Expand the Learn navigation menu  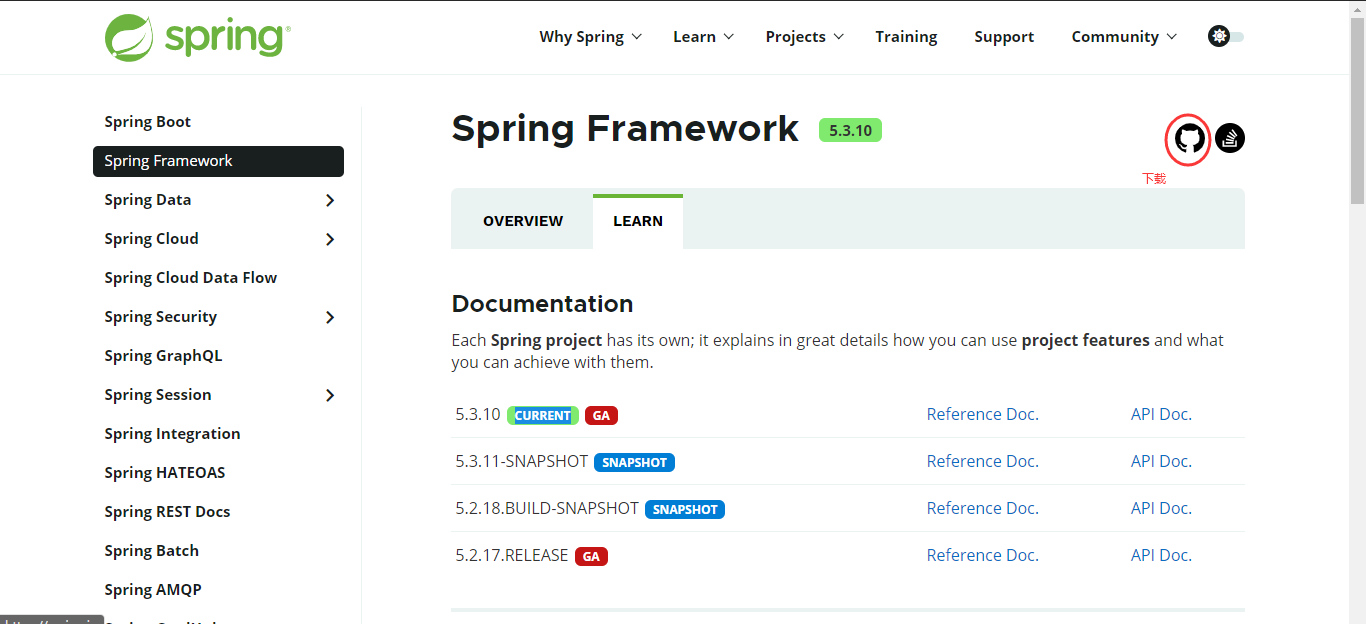coord(703,37)
